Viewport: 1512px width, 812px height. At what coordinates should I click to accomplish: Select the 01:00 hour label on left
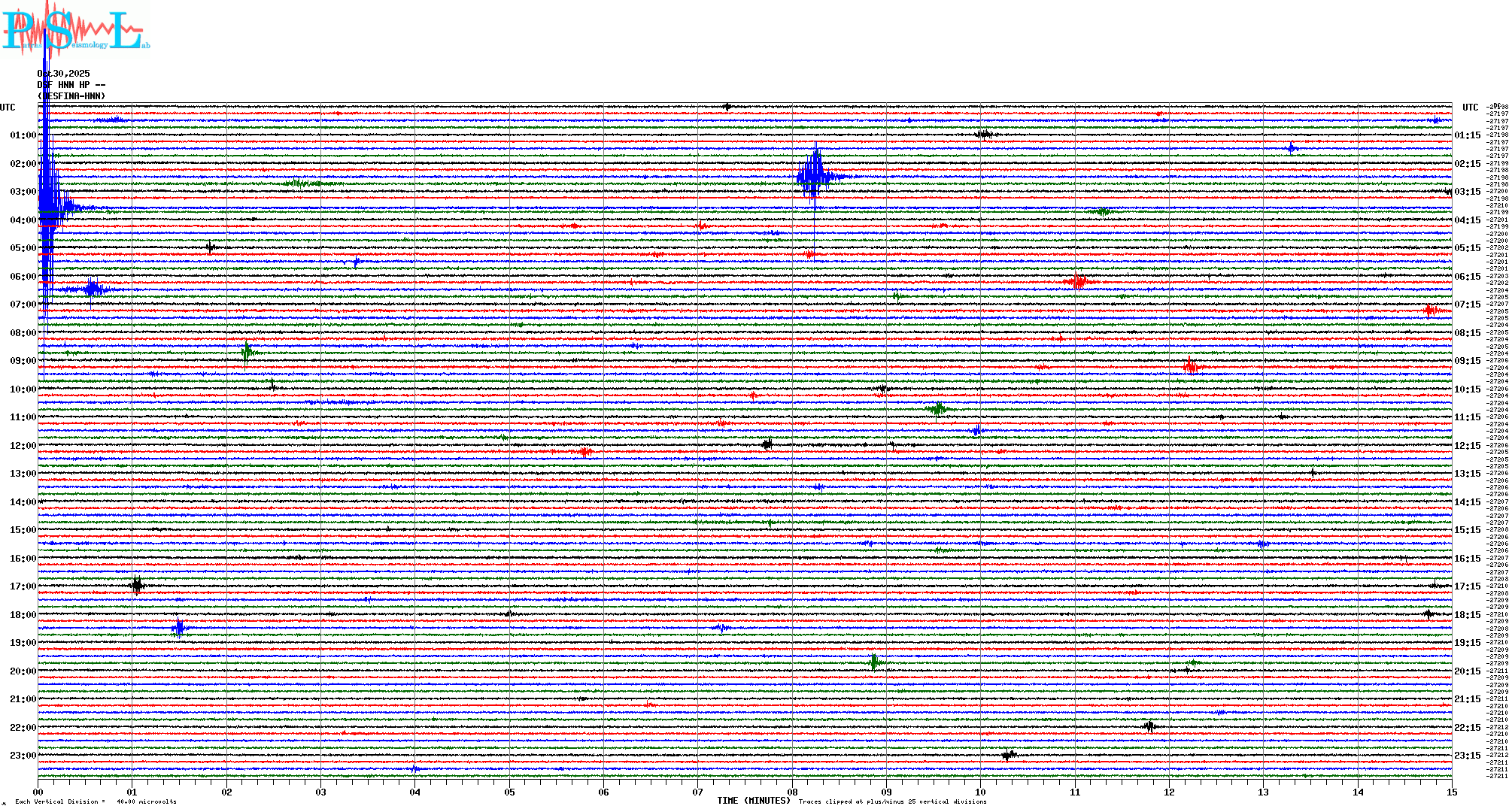tap(23, 135)
